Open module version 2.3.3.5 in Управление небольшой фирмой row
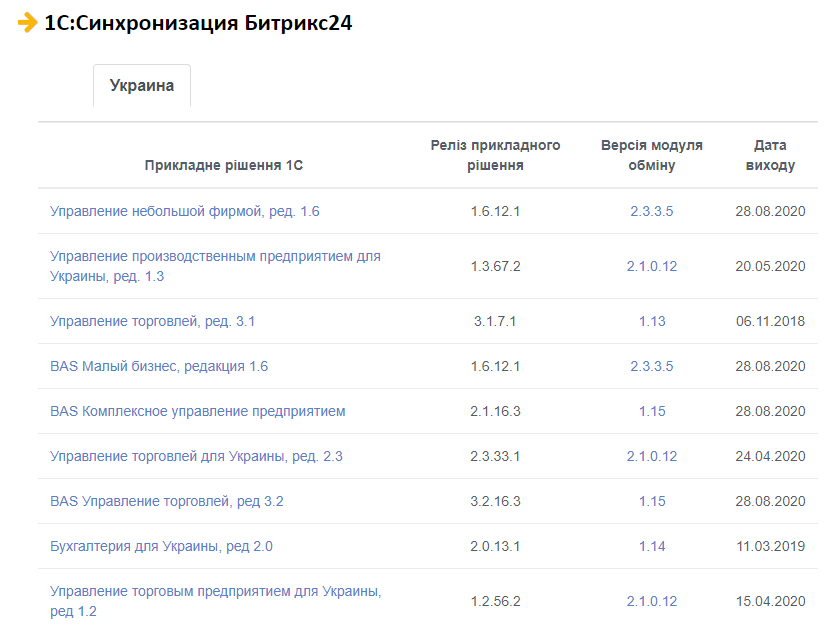Screen dimensions: 831x626 [x=651, y=211]
